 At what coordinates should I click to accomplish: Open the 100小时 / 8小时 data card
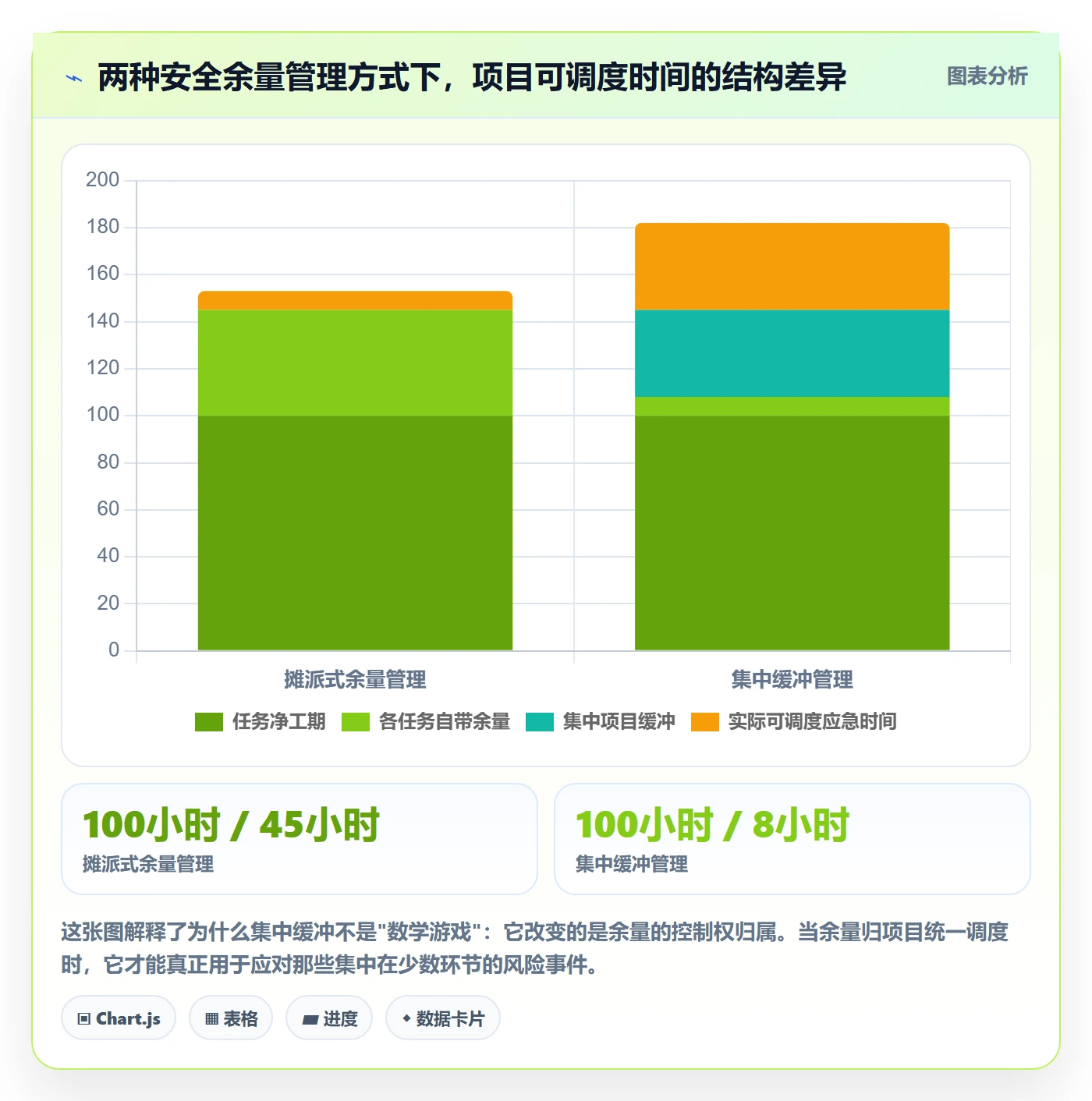click(x=792, y=839)
